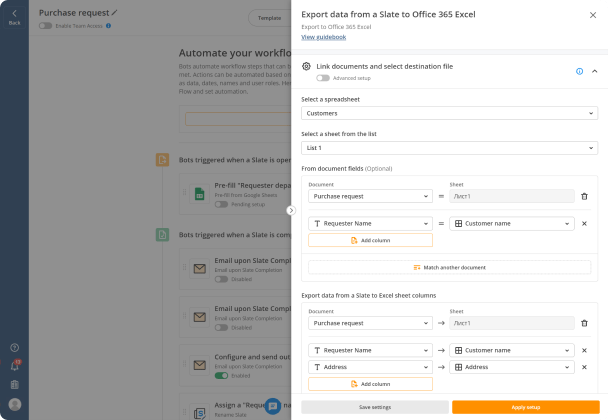
Task: Close the Export data panel
Action: [593, 15]
